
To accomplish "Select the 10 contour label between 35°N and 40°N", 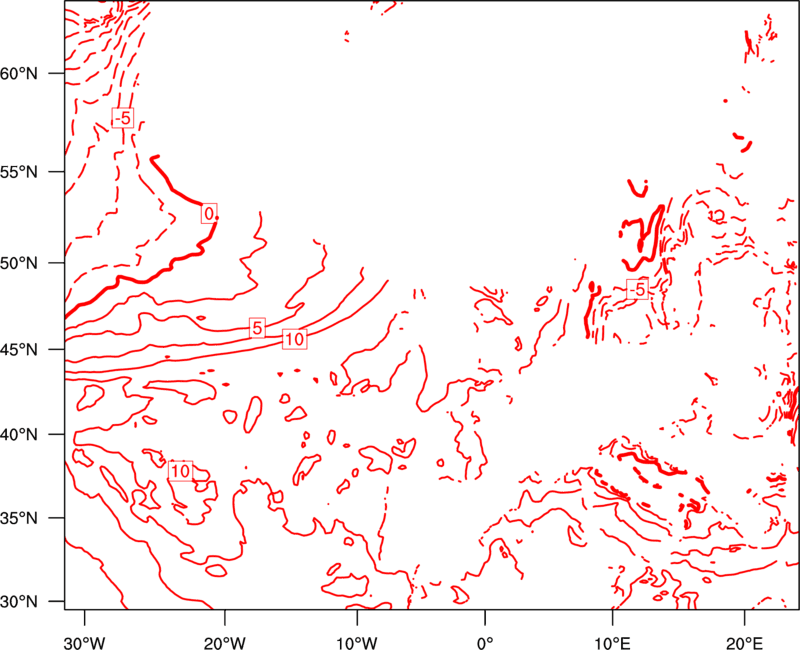I will (x=180, y=470).
